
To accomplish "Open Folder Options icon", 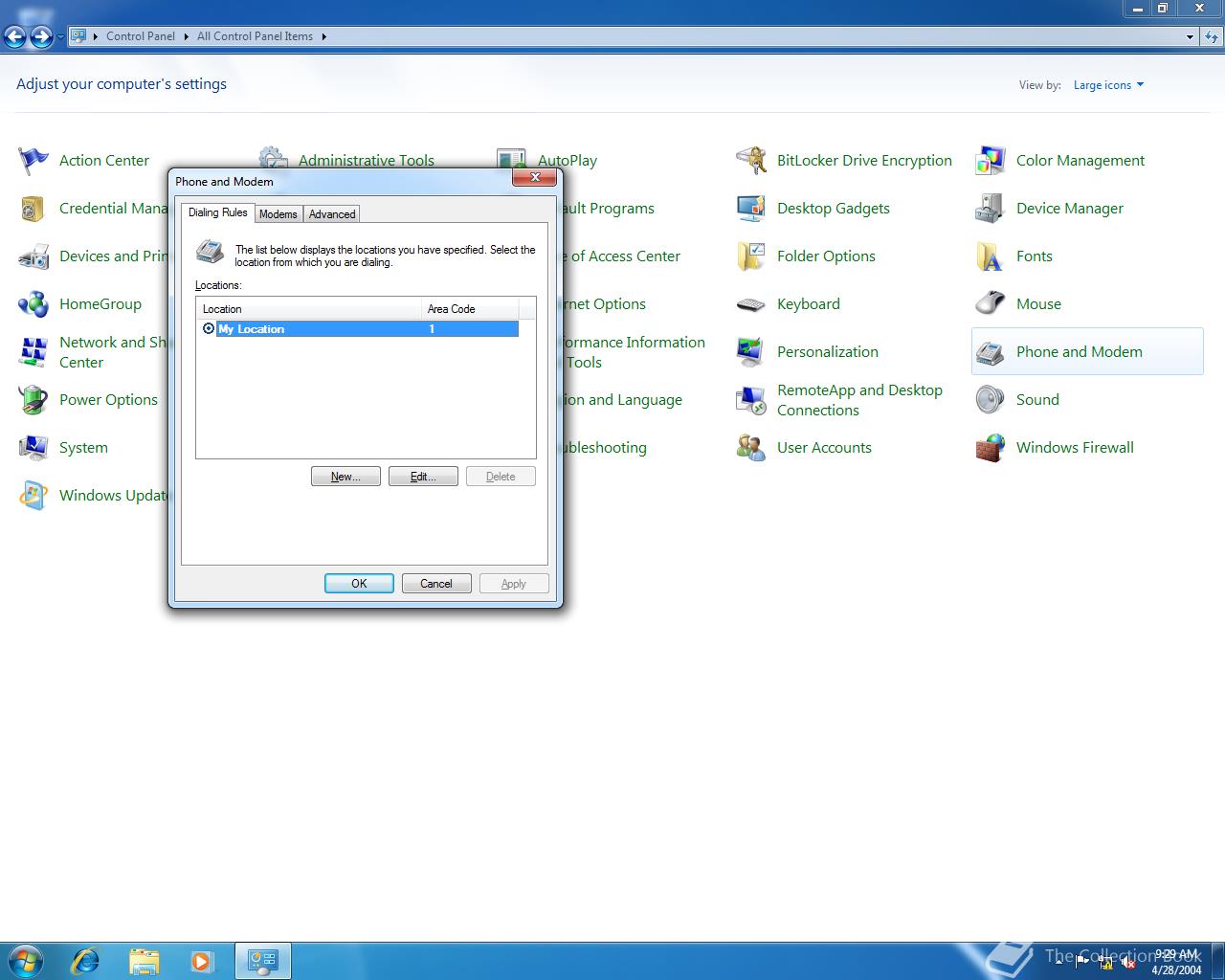I will coord(751,256).
